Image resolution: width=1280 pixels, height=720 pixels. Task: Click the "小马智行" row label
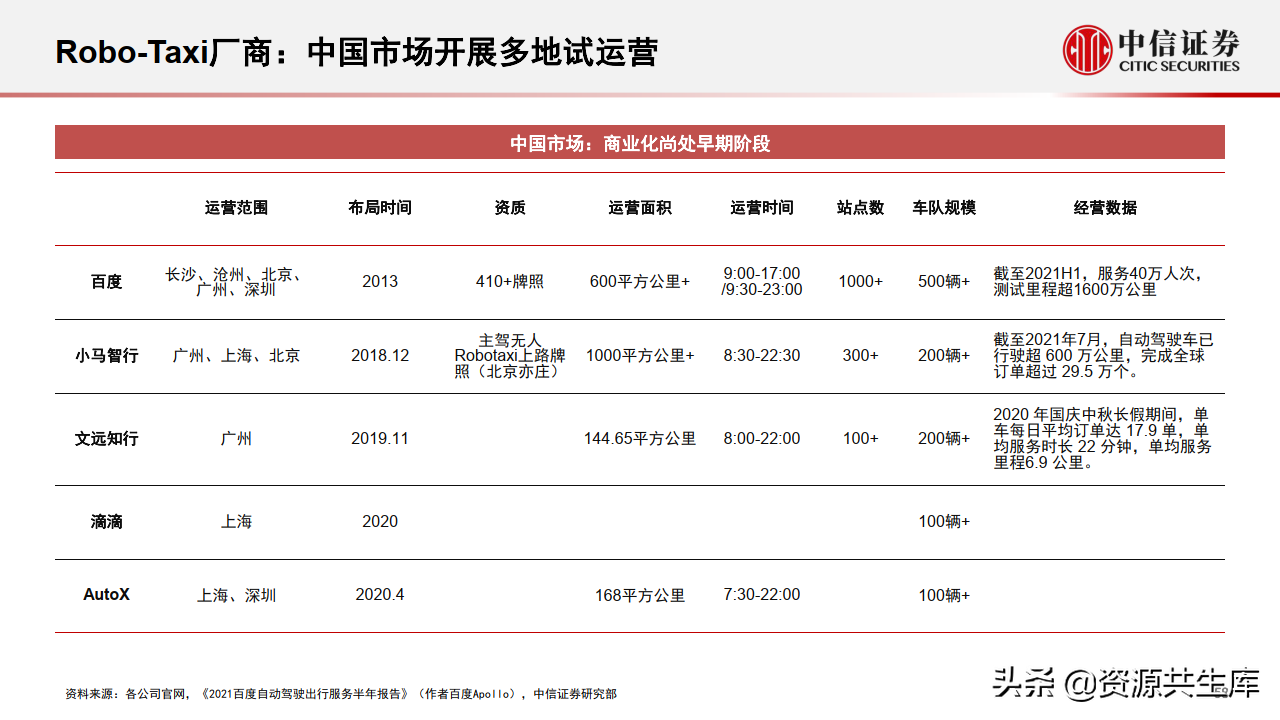coord(106,355)
